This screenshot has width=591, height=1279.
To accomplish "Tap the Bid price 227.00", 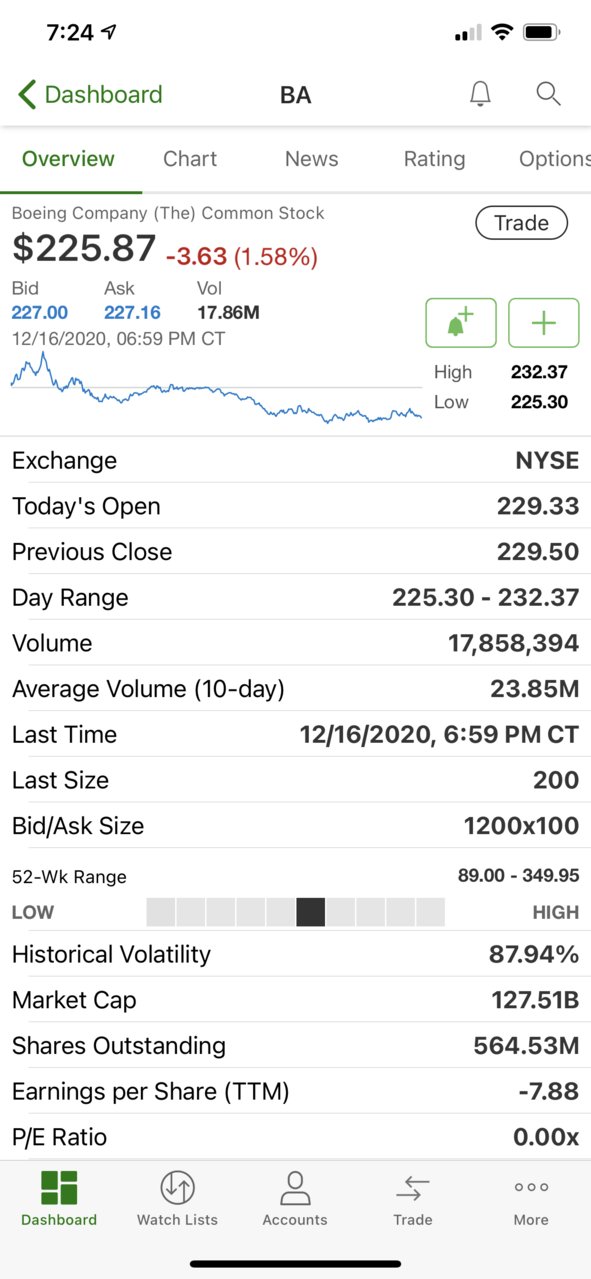I will (40, 313).
